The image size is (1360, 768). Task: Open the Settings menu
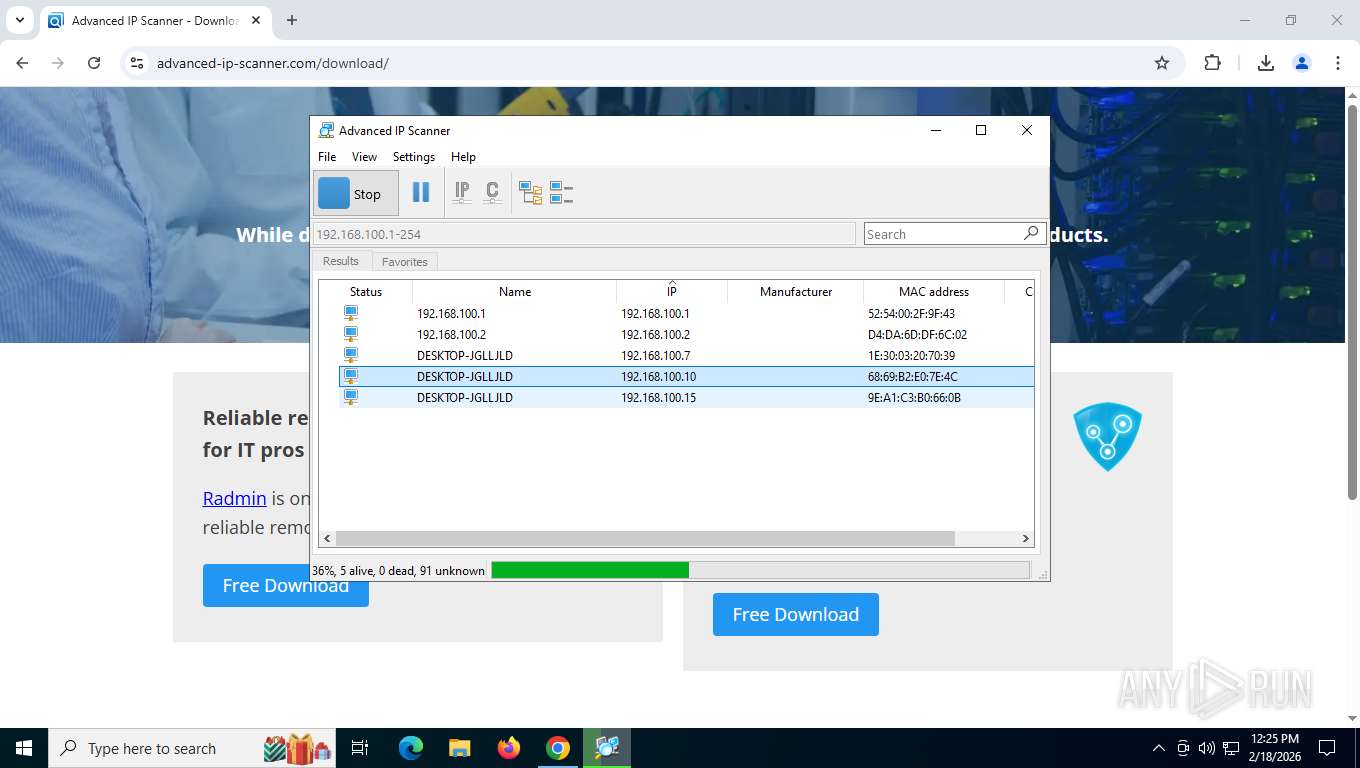pos(414,157)
